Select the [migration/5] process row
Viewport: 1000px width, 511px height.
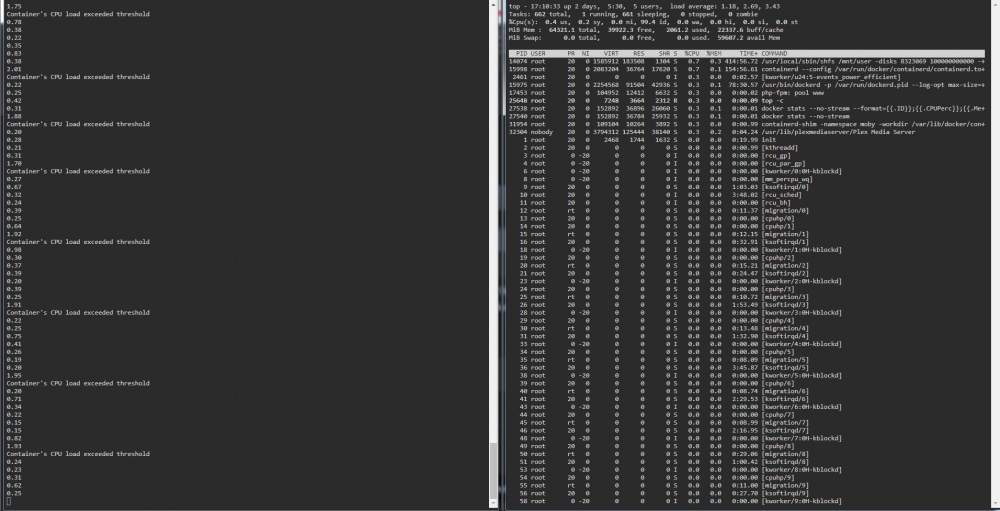pos(746,360)
